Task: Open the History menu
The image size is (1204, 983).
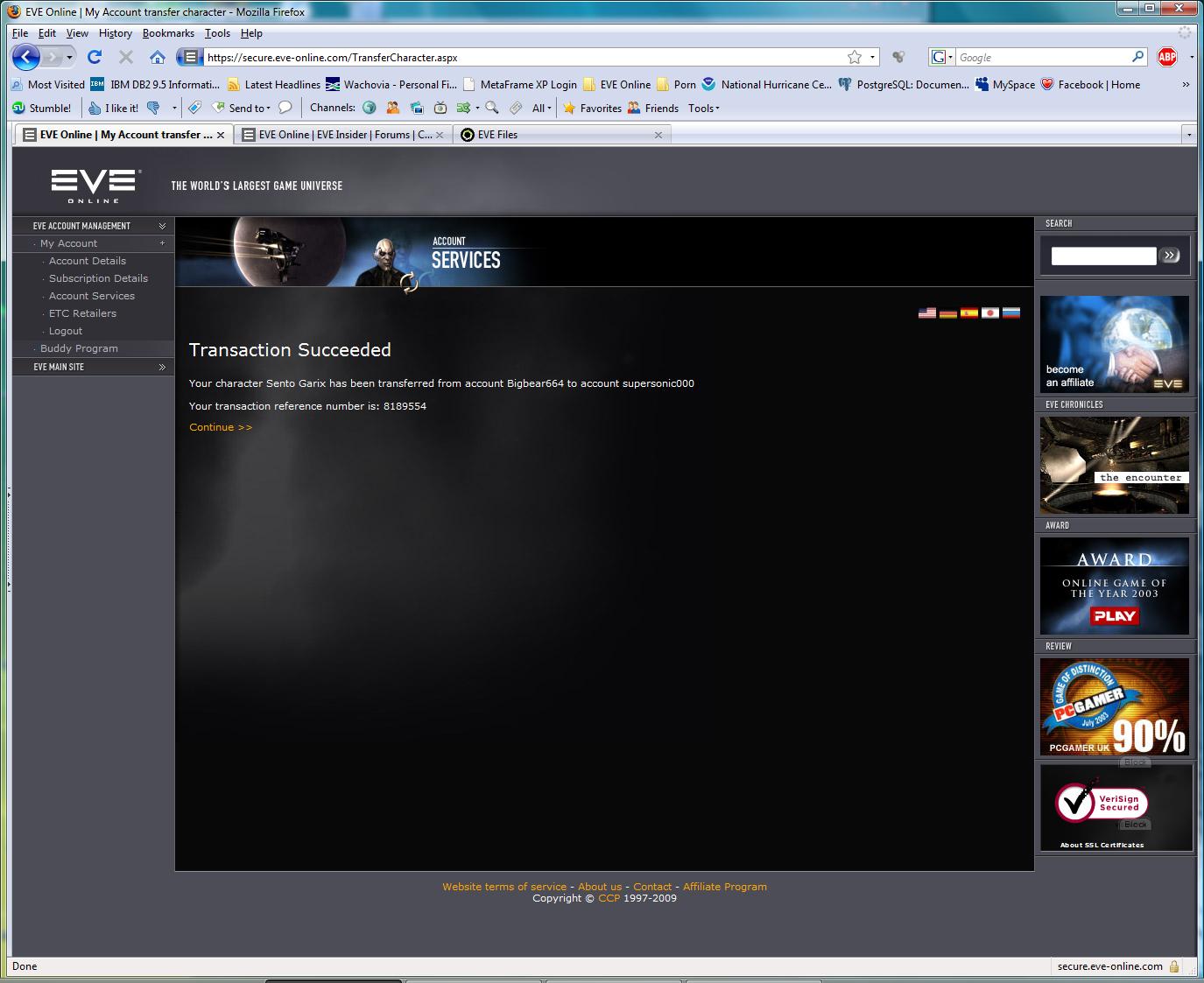Action: coord(115,33)
